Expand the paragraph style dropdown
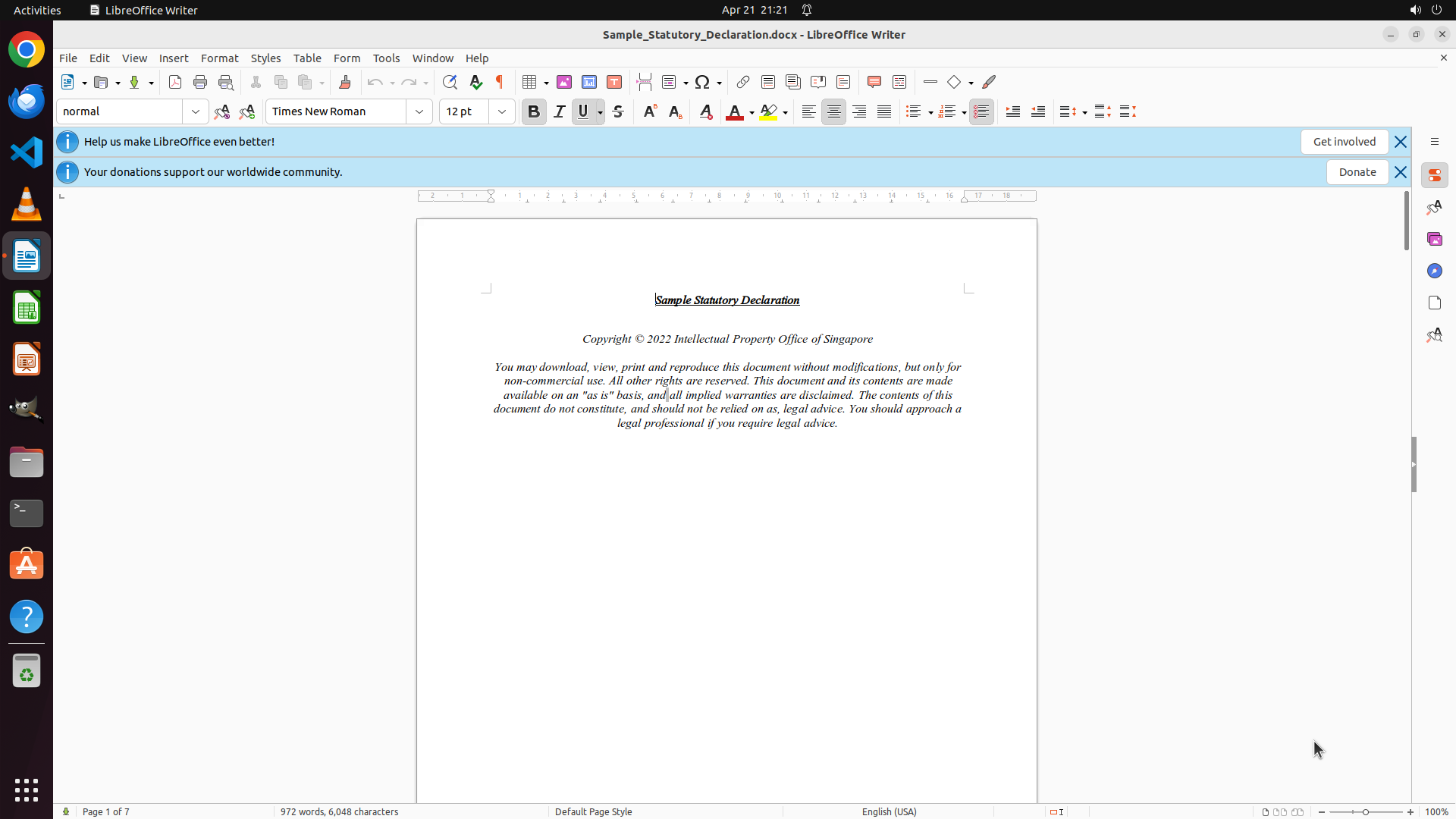This screenshot has width=1456, height=819. pos(196,111)
